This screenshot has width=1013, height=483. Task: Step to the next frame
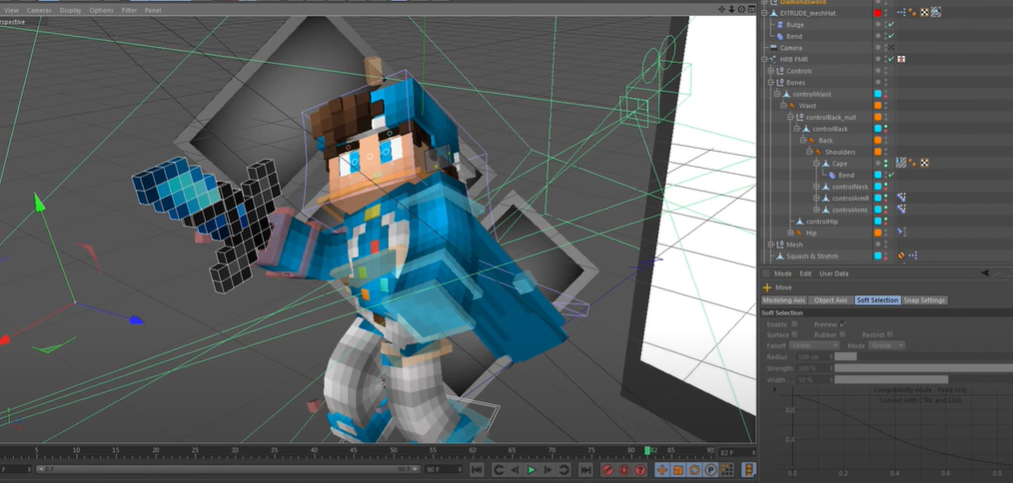pos(547,470)
